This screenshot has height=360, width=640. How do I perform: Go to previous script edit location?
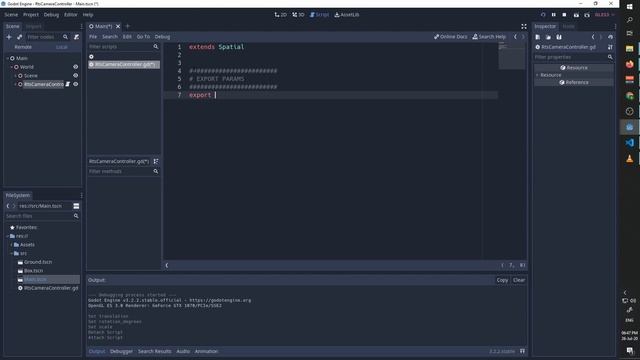pos(515,37)
